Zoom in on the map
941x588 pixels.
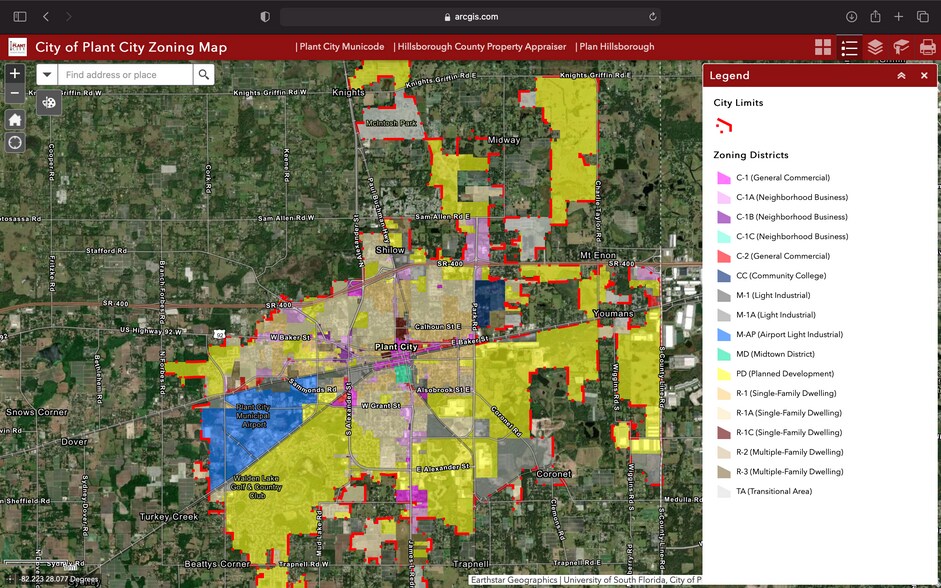14,74
